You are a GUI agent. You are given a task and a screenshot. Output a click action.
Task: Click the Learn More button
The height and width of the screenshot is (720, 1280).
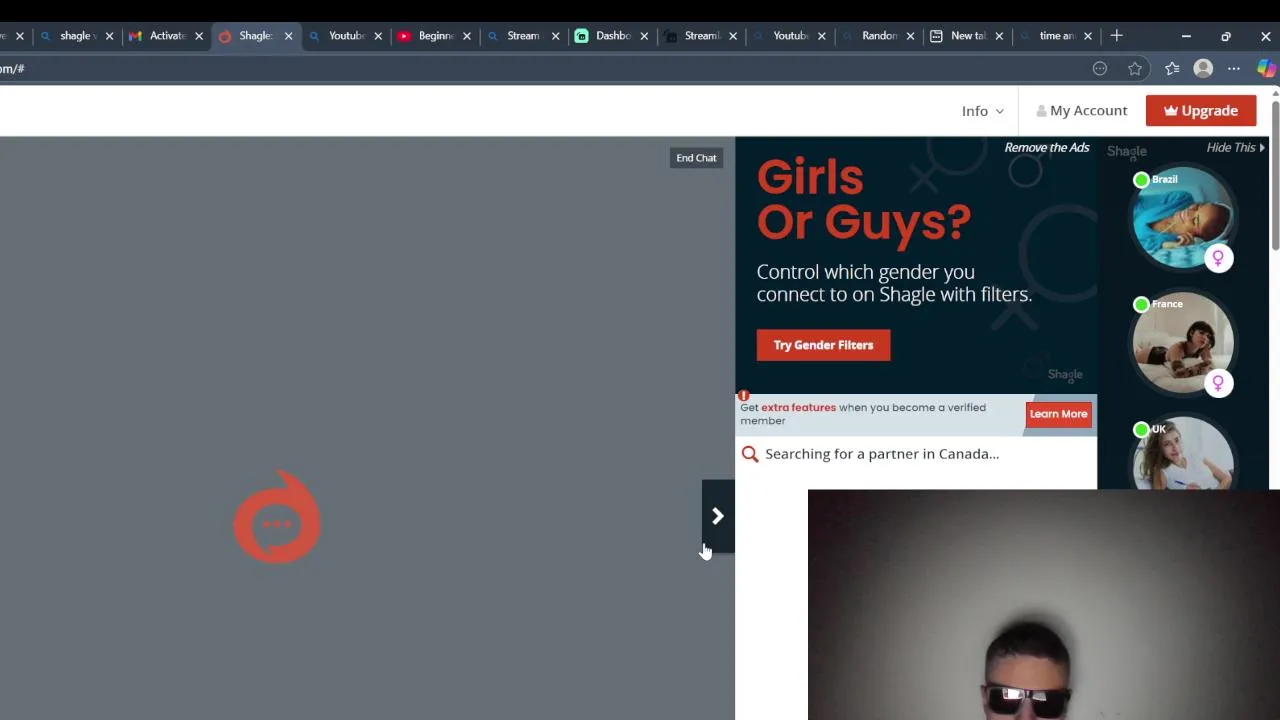pyautogui.click(x=1058, y=414)
